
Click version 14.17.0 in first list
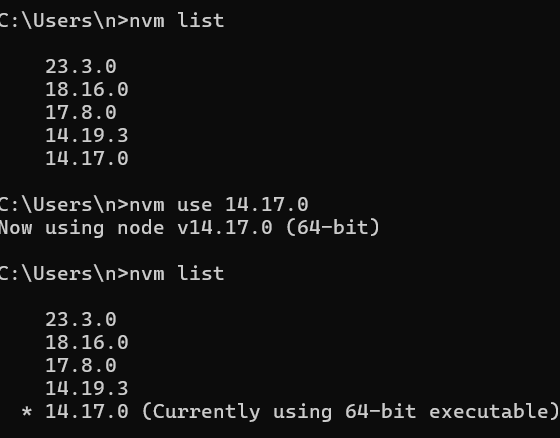point(87,158)
